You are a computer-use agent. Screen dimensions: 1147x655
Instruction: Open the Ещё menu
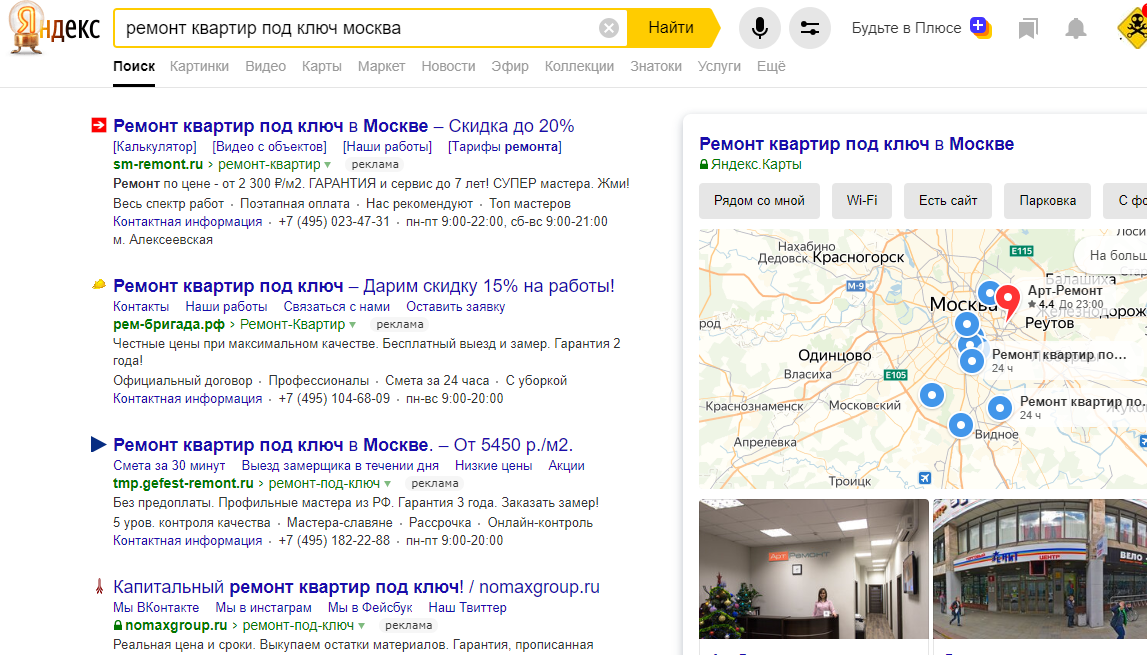tap(771, 66)
